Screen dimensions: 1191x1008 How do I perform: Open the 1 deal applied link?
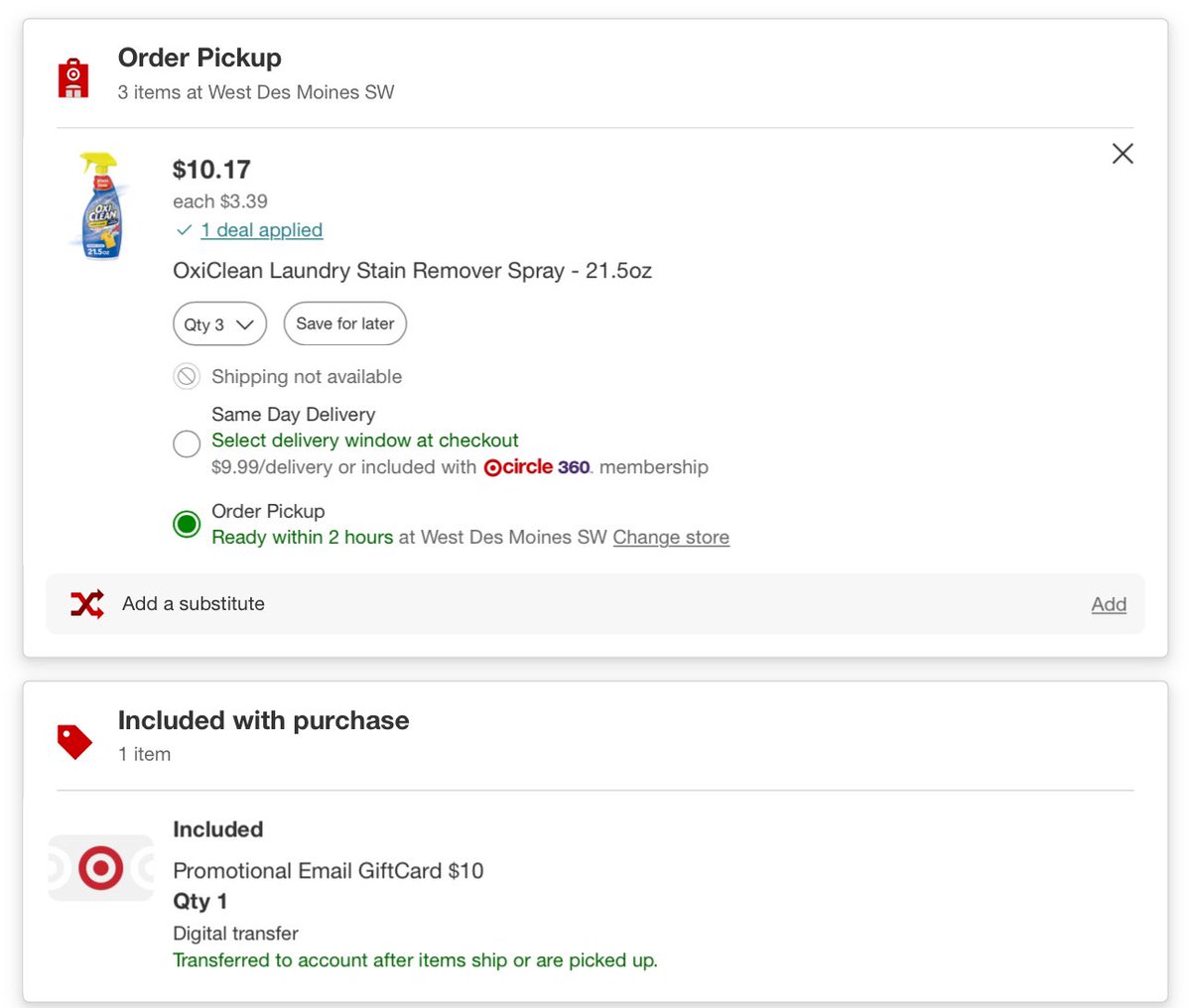[262, 230]
